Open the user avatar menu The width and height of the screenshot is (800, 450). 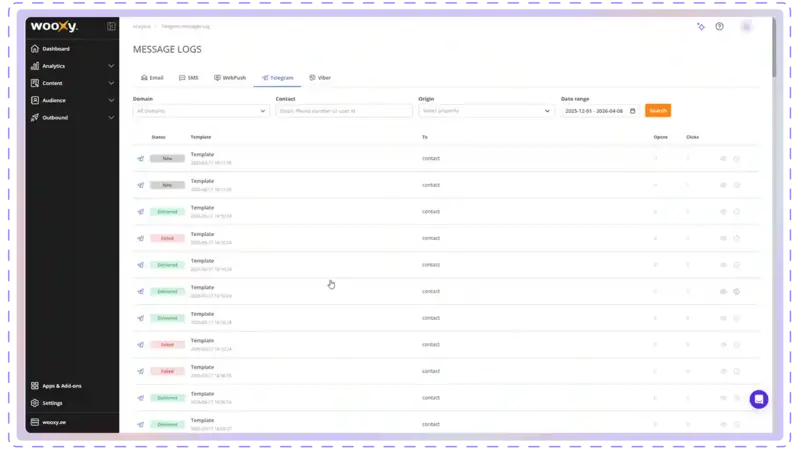point(746,27)
